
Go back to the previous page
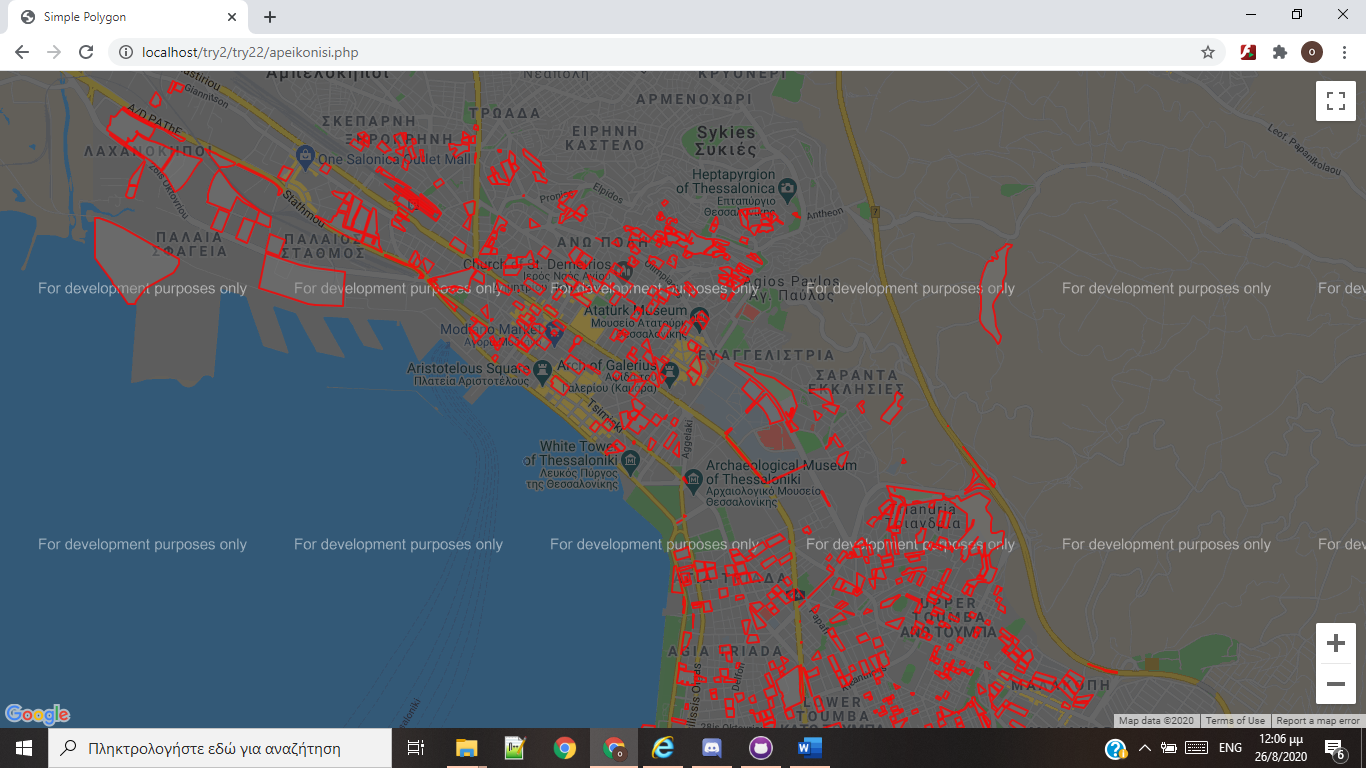pyautogui.click(x=22, y=52)
